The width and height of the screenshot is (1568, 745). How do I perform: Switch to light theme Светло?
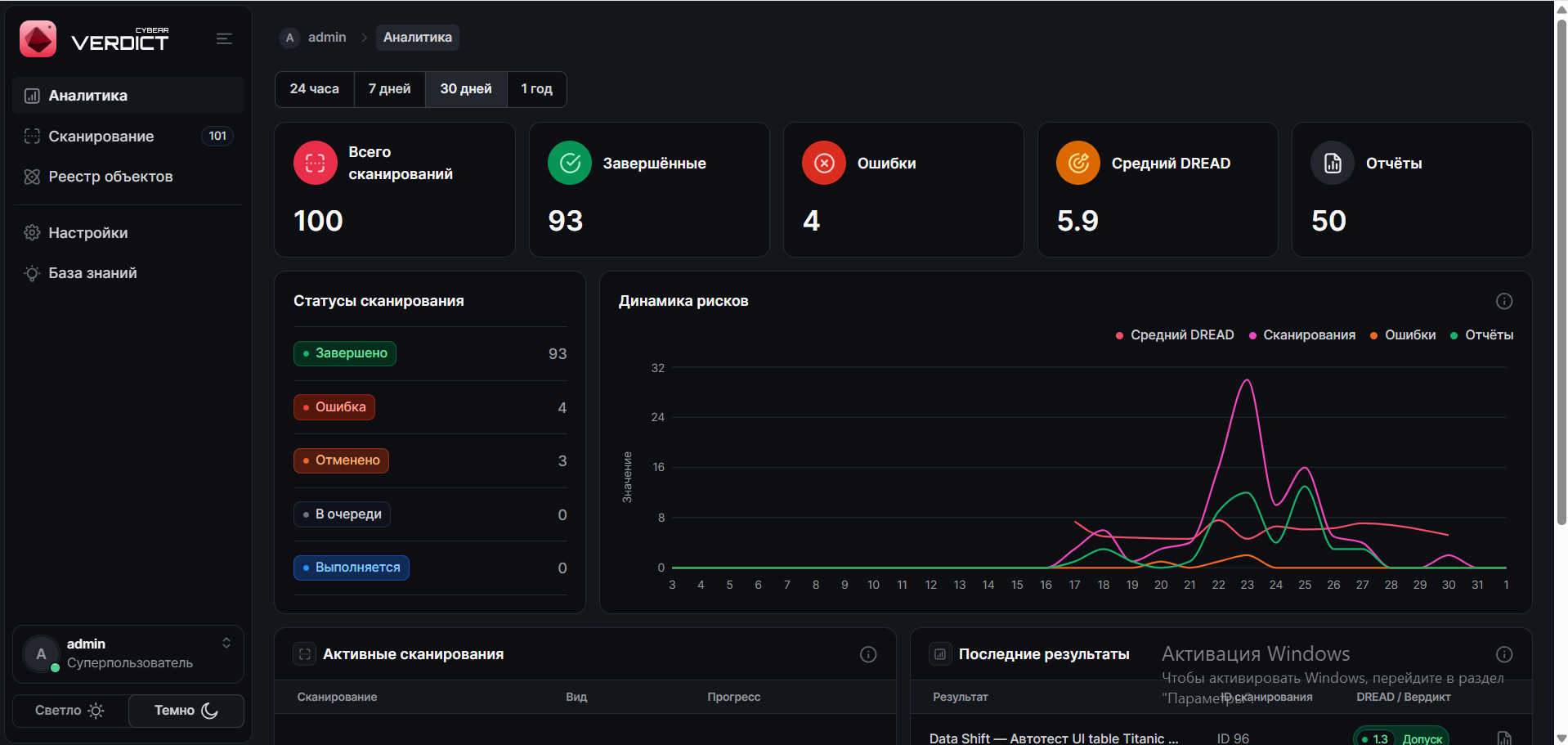(70, 711)
